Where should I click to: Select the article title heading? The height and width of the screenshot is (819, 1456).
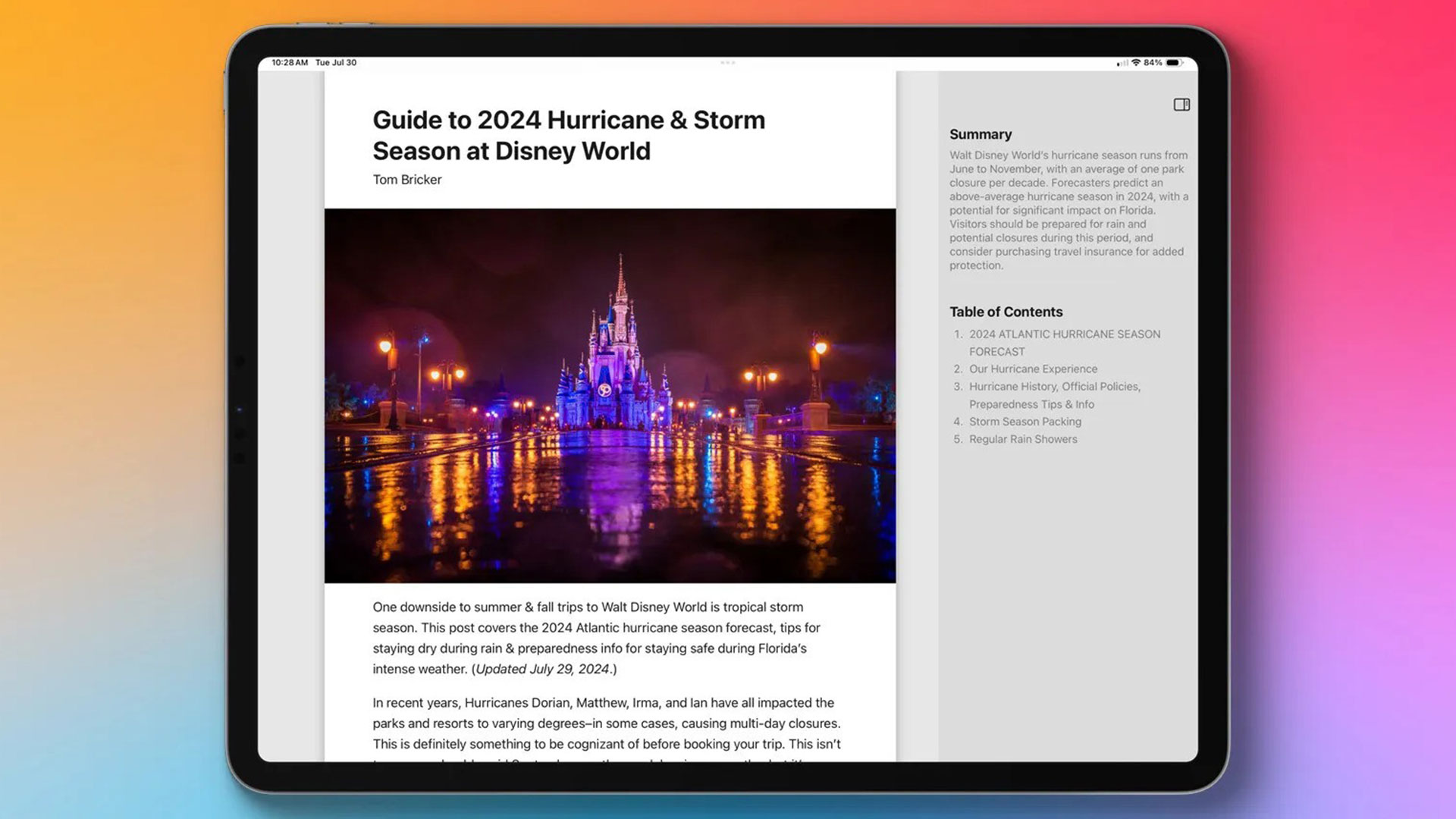pos(568,135)
